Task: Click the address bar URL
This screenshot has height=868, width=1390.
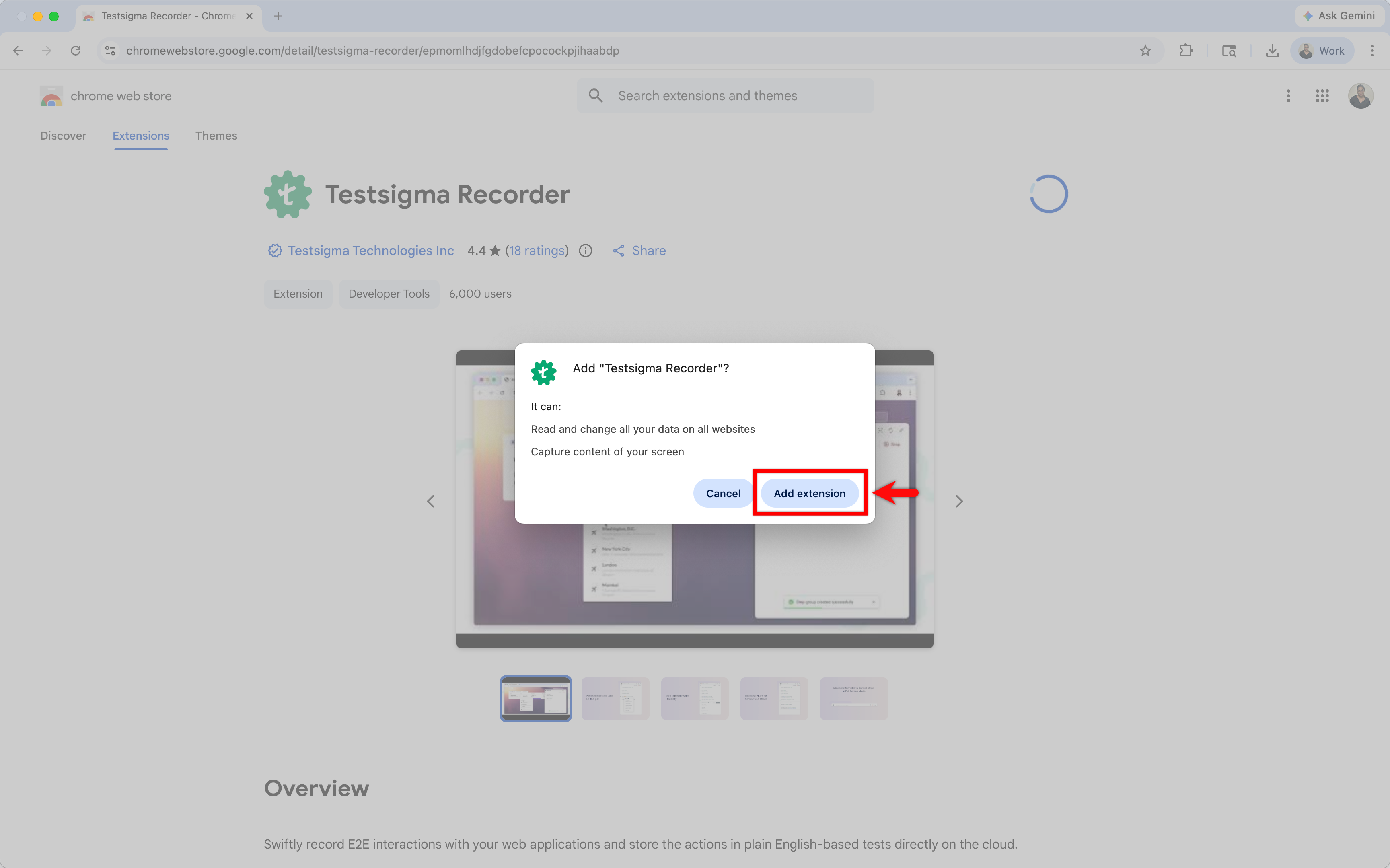Action: click(x=372, y=51)
